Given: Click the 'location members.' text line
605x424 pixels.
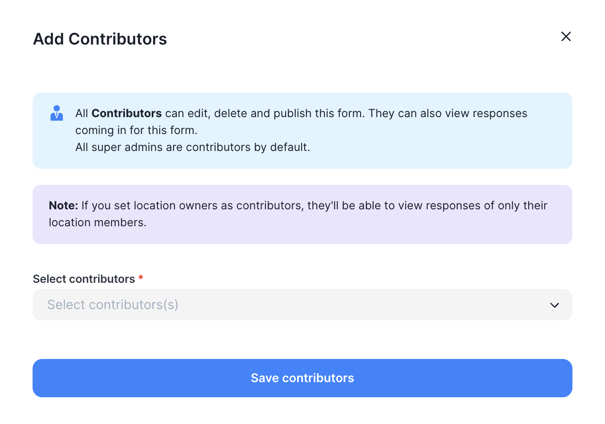Looking at the screenshot, I should (98, 223).
